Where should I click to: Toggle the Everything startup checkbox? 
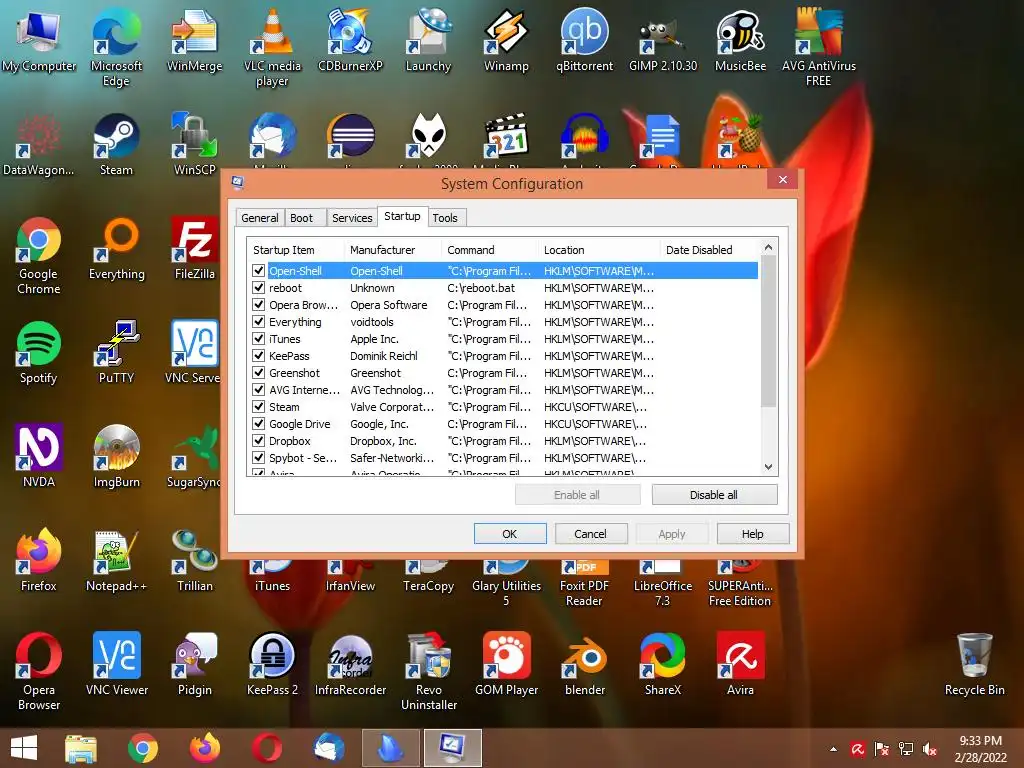(259, 321)
